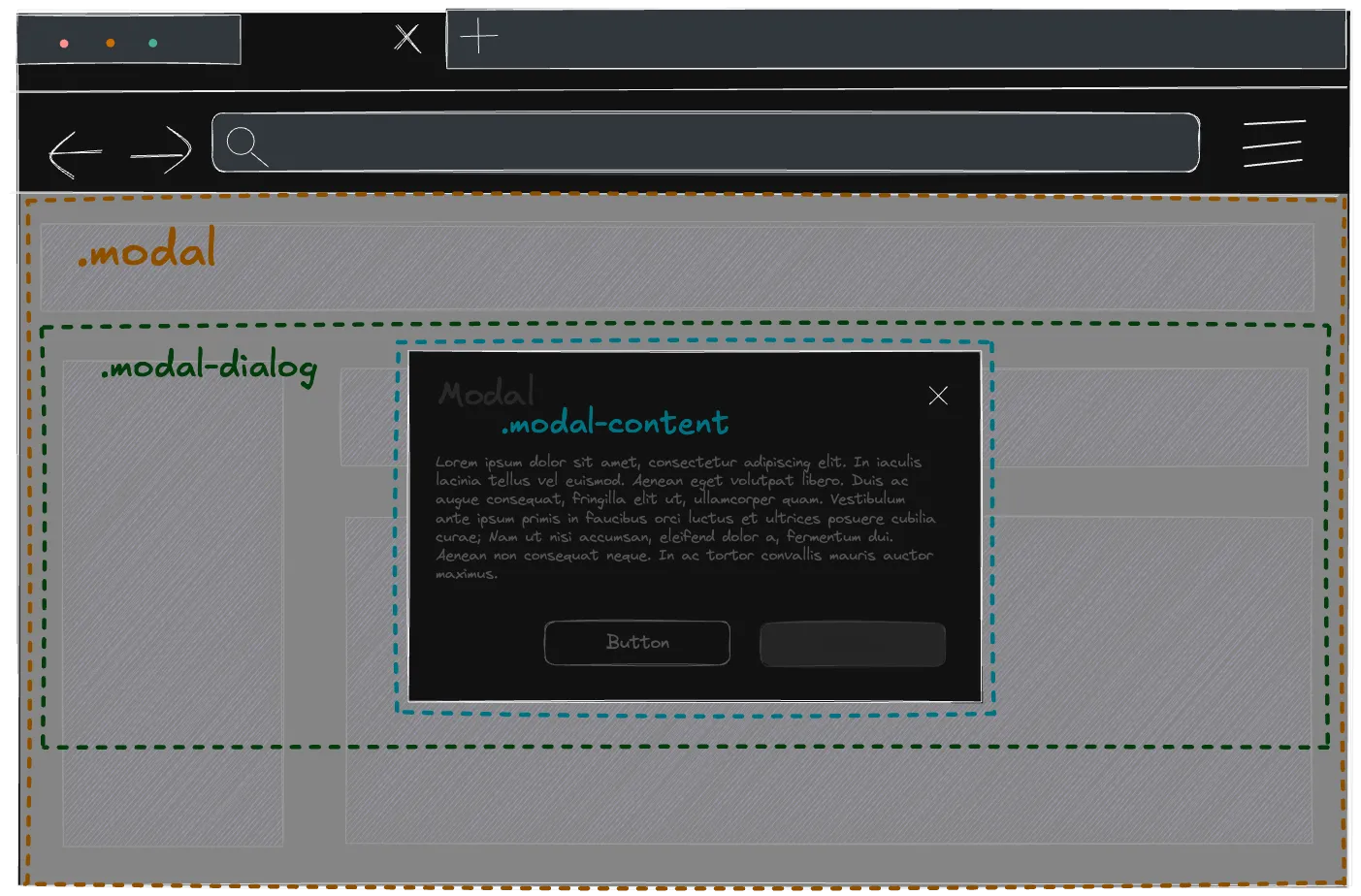Image resolution: width=1361 pixels, height=896 pixels.
Task: Click the "Modal" title heading
Action: (485, 393)
